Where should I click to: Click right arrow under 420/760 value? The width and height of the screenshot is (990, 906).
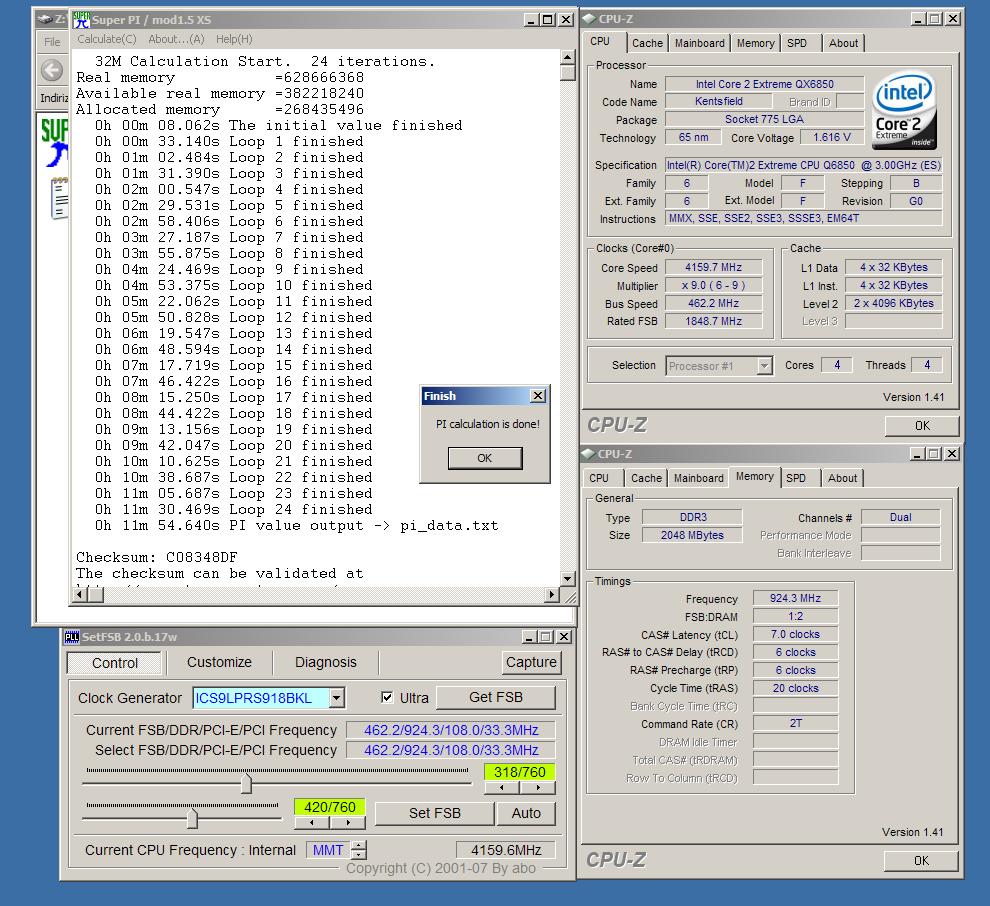point(348,823)
